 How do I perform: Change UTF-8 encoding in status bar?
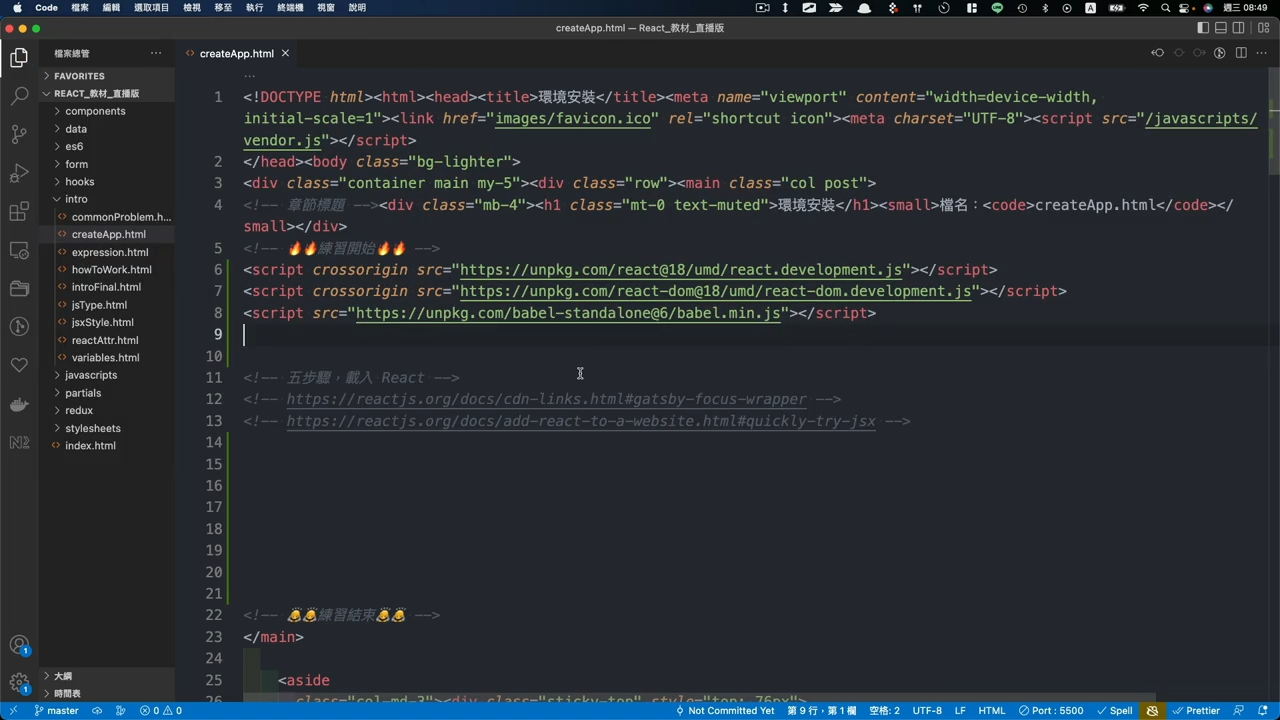(x=927, y=711)
